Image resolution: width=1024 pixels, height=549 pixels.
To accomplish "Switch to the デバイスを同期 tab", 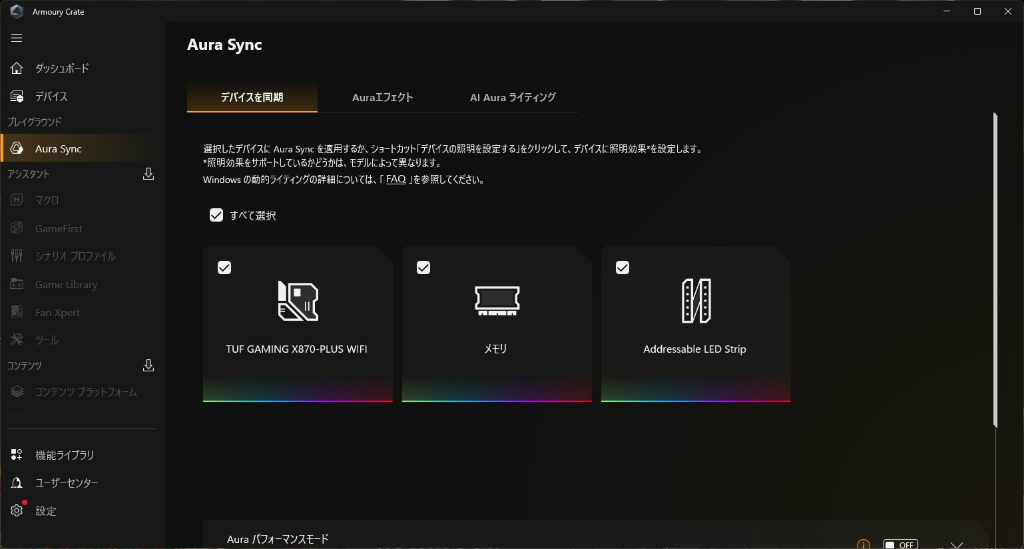I will 252,97.
